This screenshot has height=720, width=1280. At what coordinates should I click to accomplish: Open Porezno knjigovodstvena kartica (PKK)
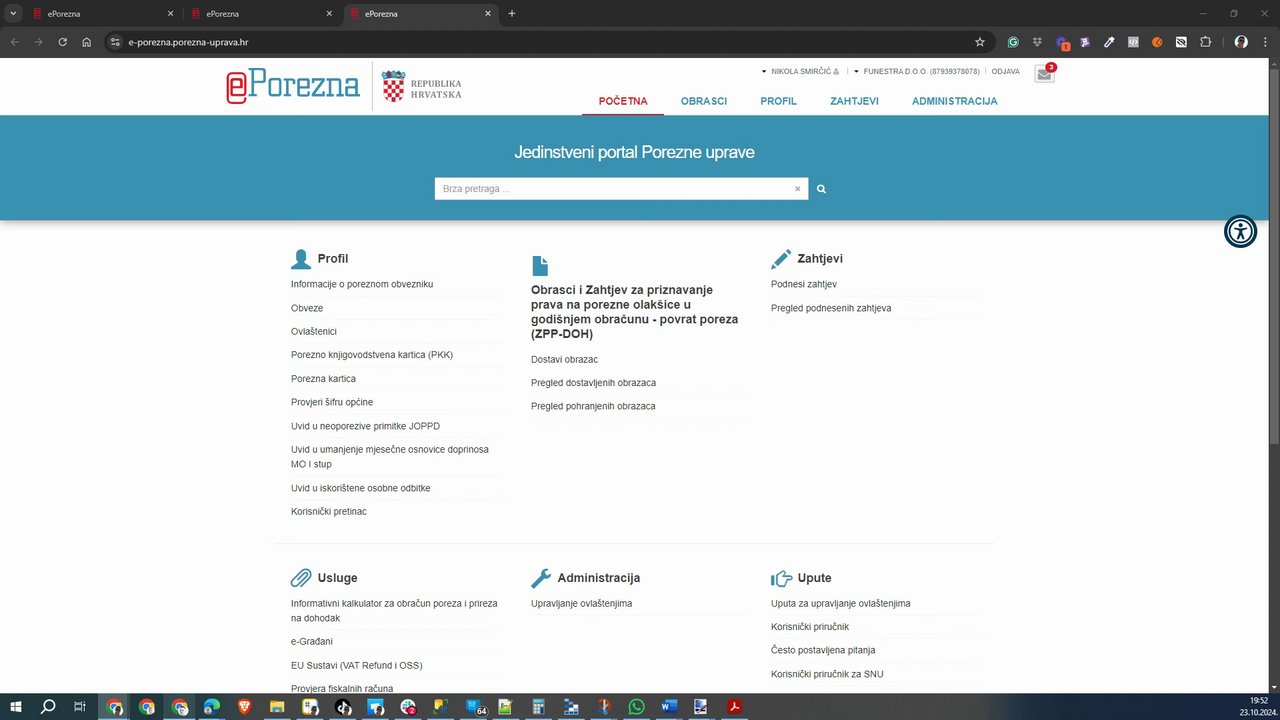click(372, 355)
